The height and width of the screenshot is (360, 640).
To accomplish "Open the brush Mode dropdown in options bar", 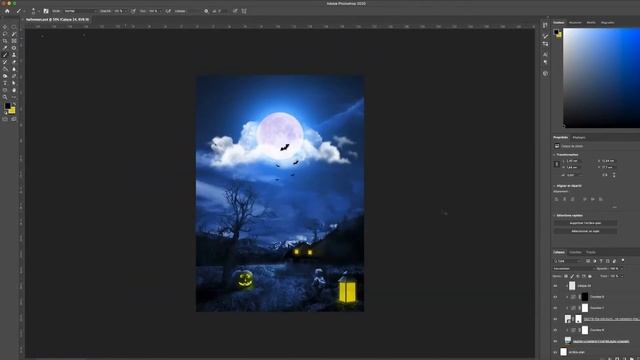I will pos(80,11).
